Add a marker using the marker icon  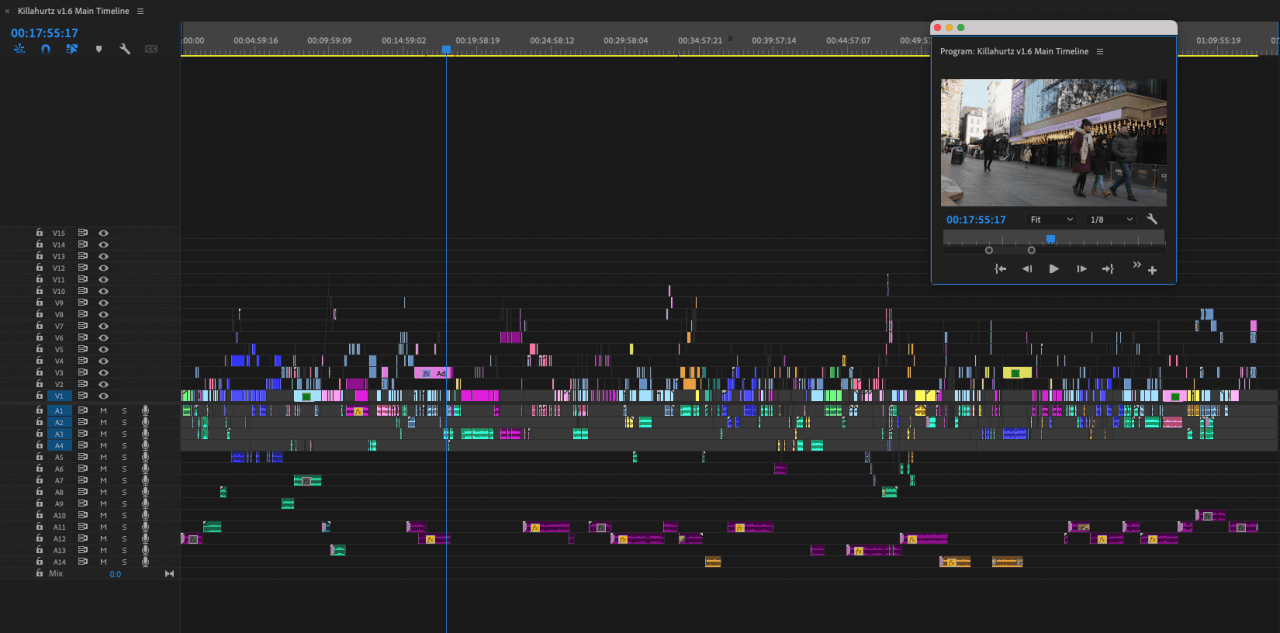[x=100, y=48]
